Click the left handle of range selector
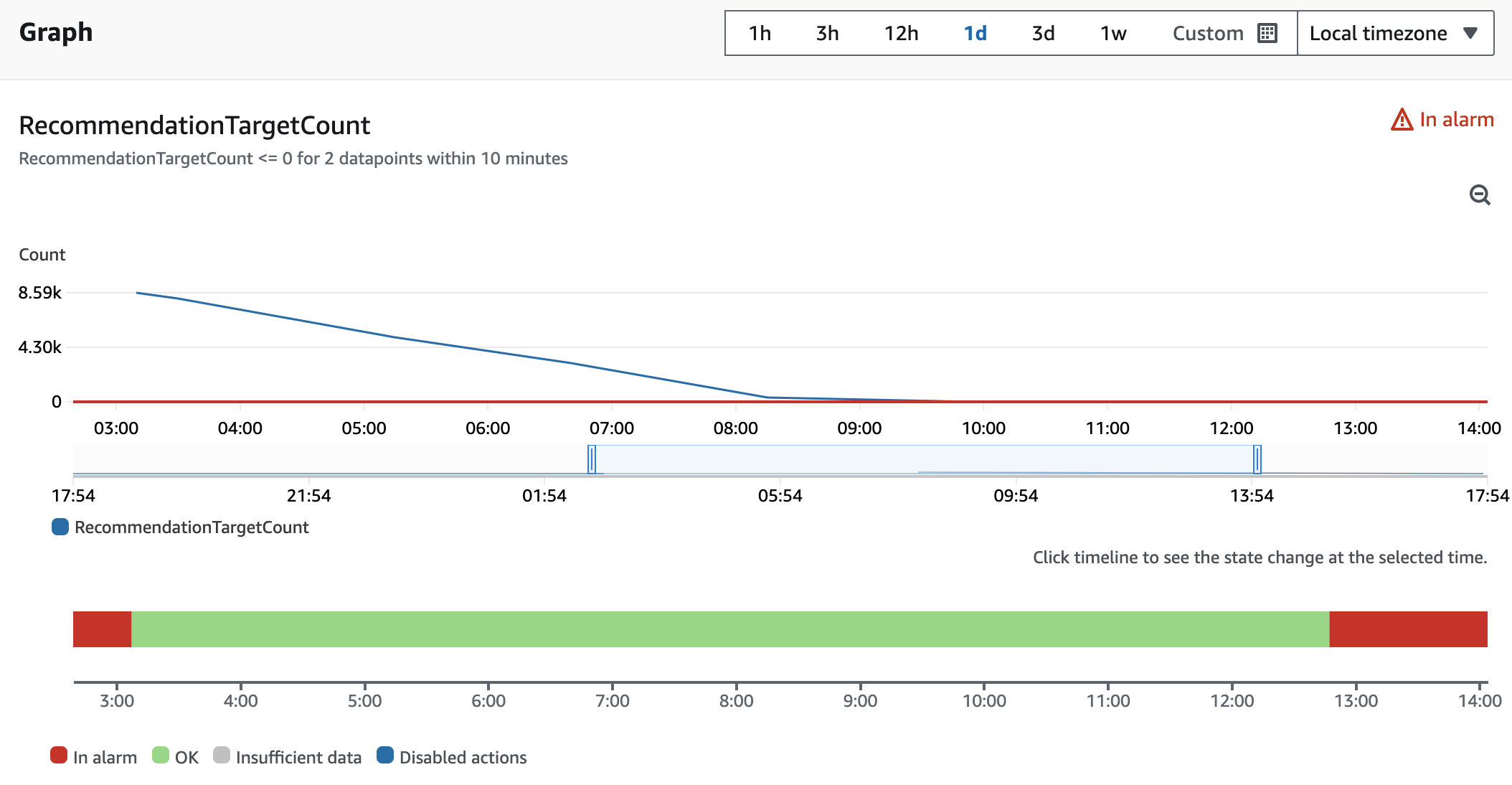 click(592, 459)
